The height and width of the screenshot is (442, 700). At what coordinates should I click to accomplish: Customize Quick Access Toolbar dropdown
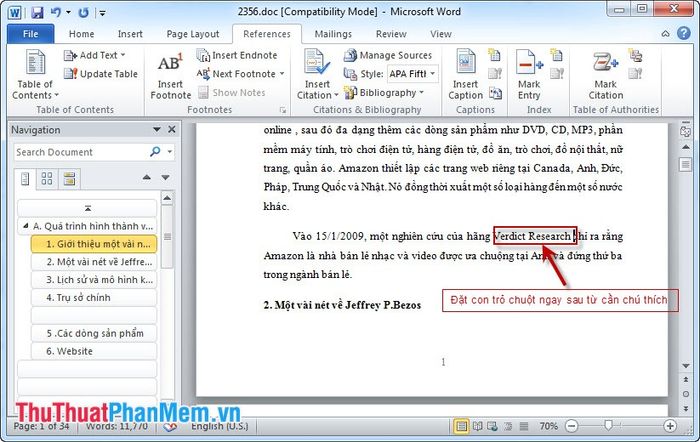point(102,13)
